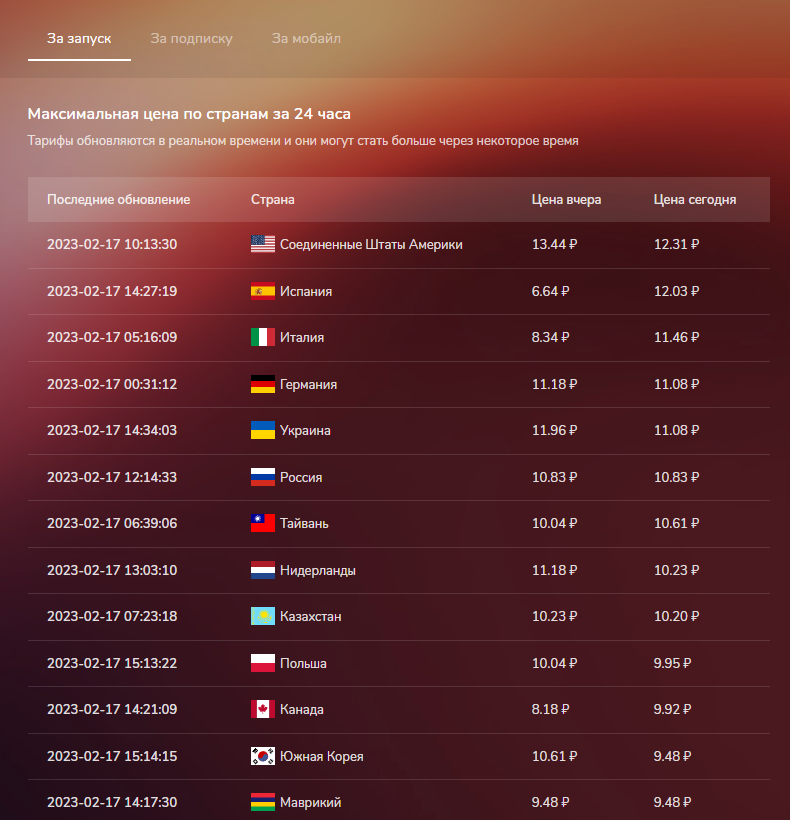
Task: Select the «За запуск» tab
Action: [x=79, y=39]
